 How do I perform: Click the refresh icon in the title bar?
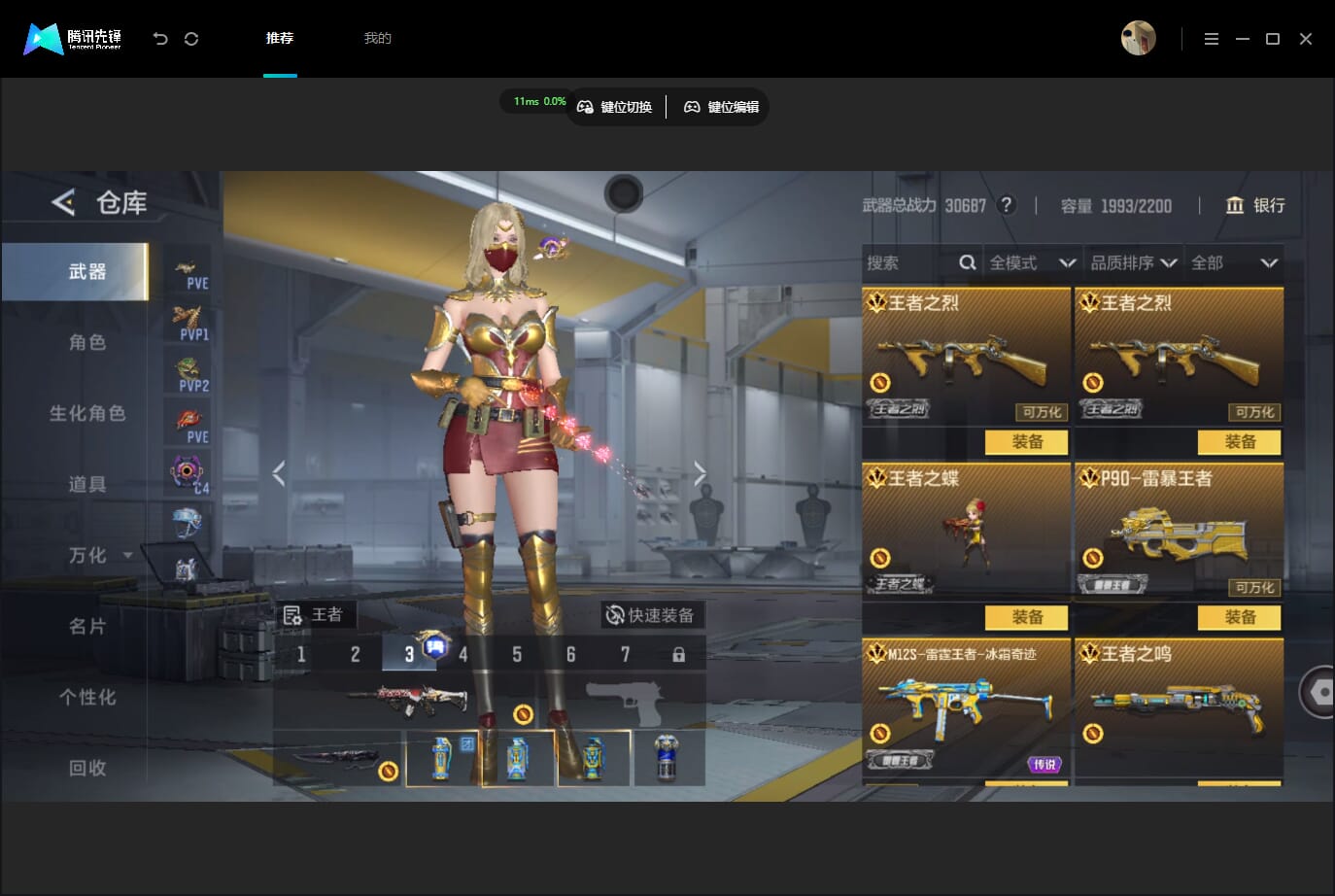(x=191, y=39)
